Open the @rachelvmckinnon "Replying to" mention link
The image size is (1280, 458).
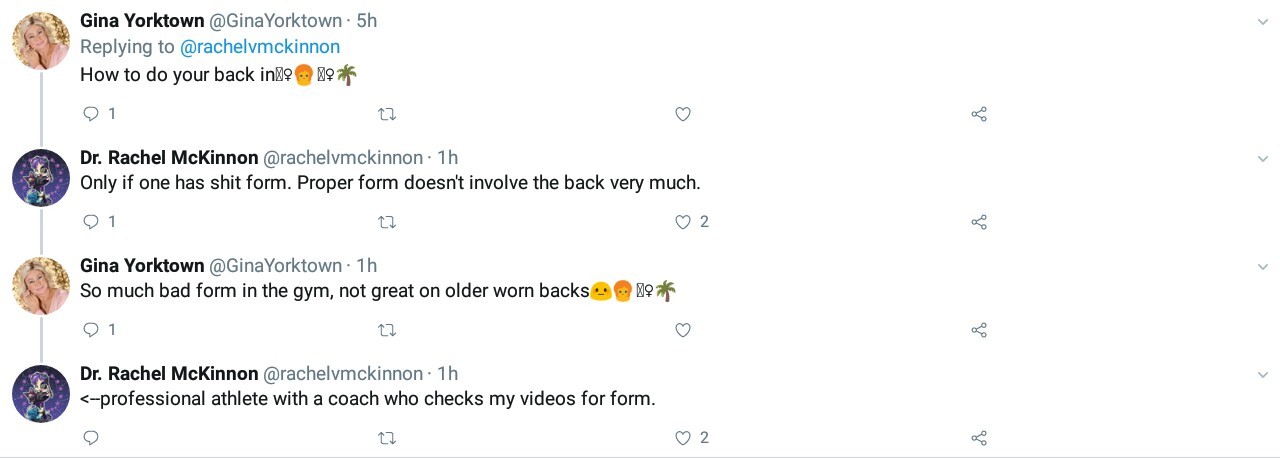tap(259, 47)
